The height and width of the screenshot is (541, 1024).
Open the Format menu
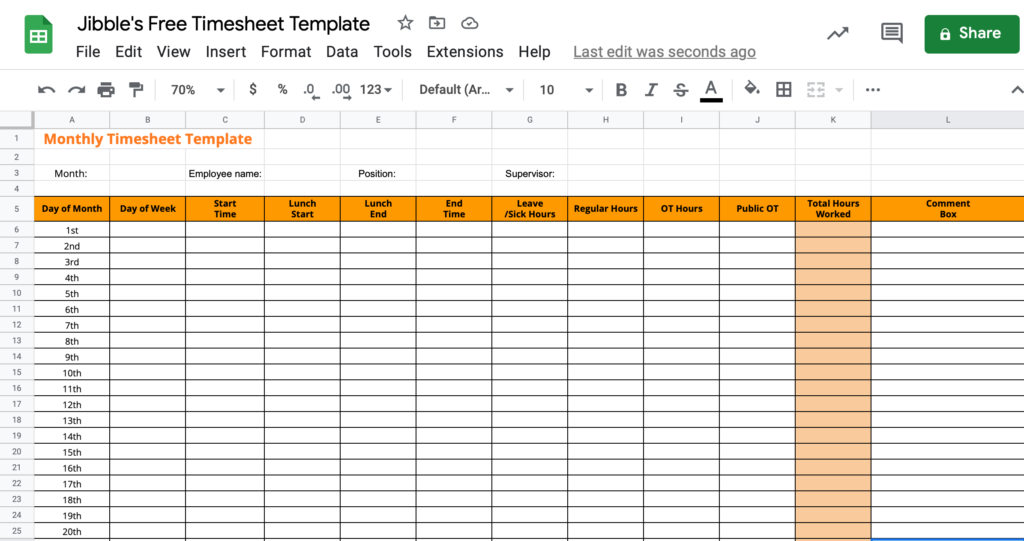pyautogui.click(x=286, y=52)
